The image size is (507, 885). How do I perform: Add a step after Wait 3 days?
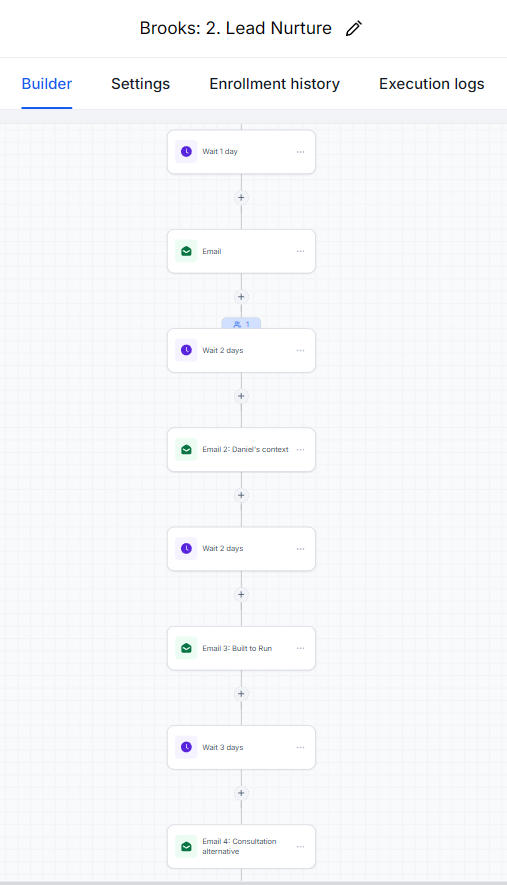241,793
